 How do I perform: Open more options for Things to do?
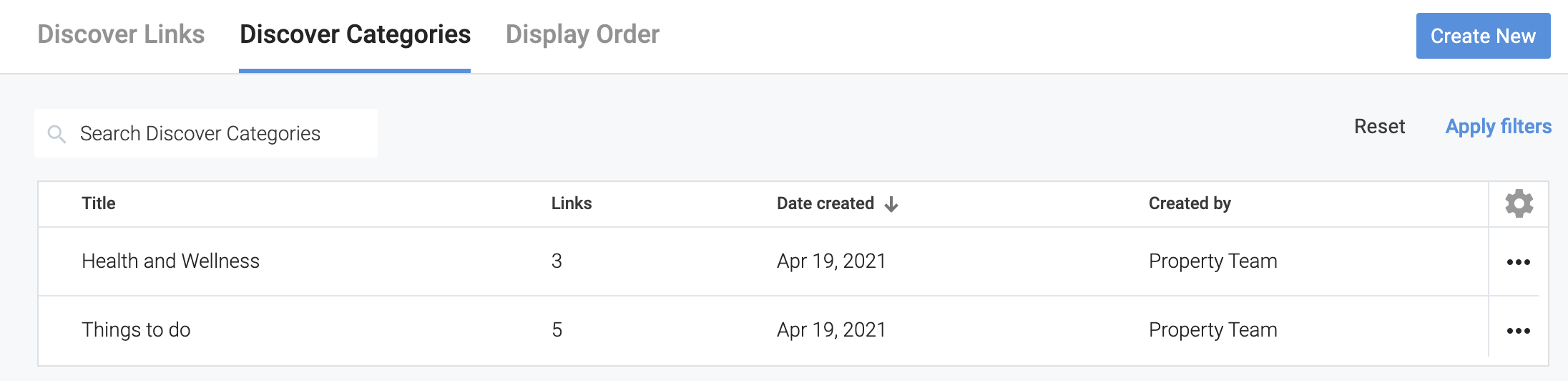[x=1518, y=331]
